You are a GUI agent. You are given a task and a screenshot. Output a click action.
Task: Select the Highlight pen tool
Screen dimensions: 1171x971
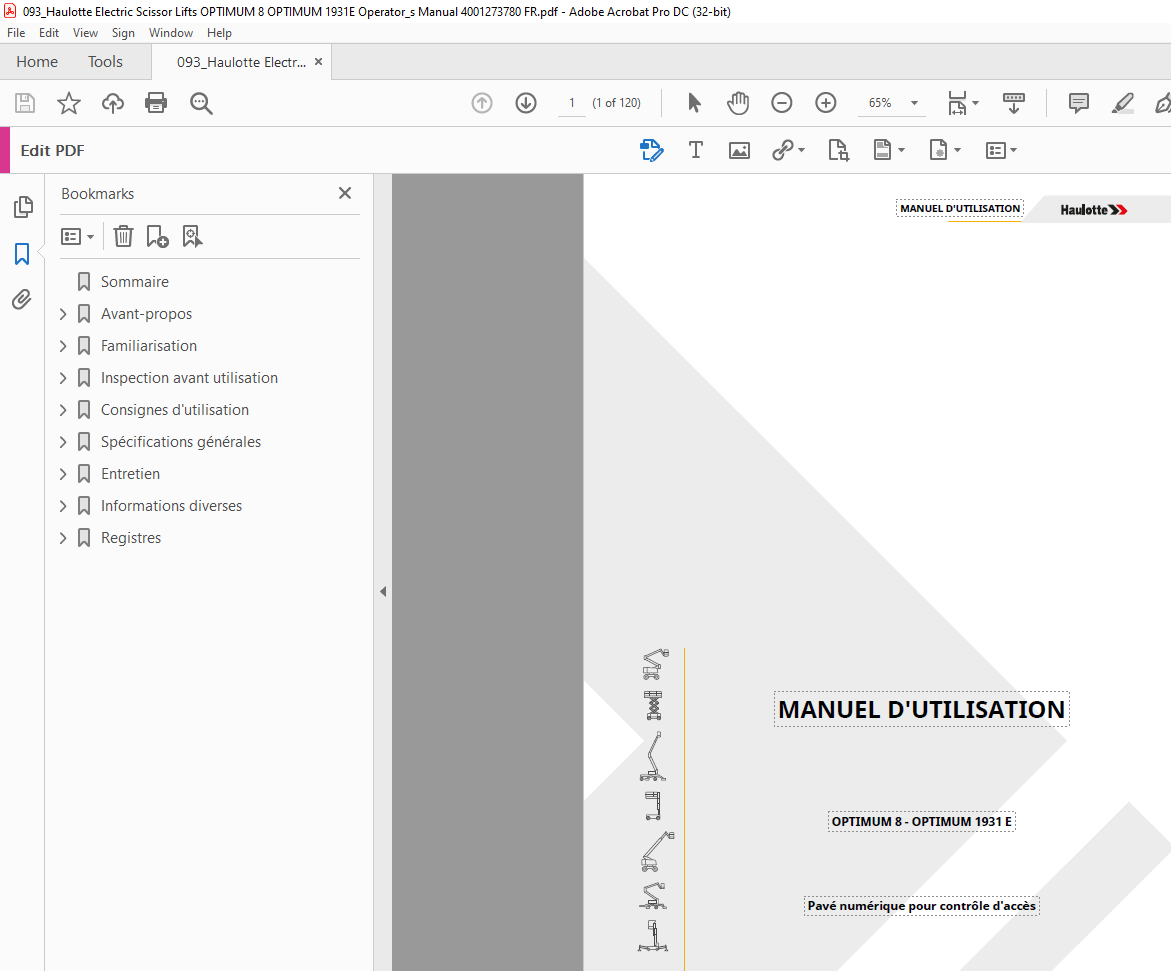(1122, 103)
